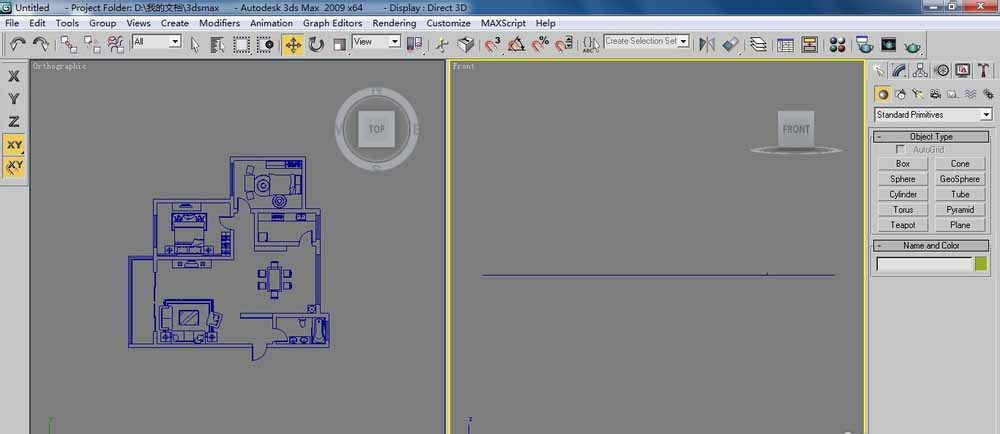Switch to the Utilities hammer tab

[984, 70]
